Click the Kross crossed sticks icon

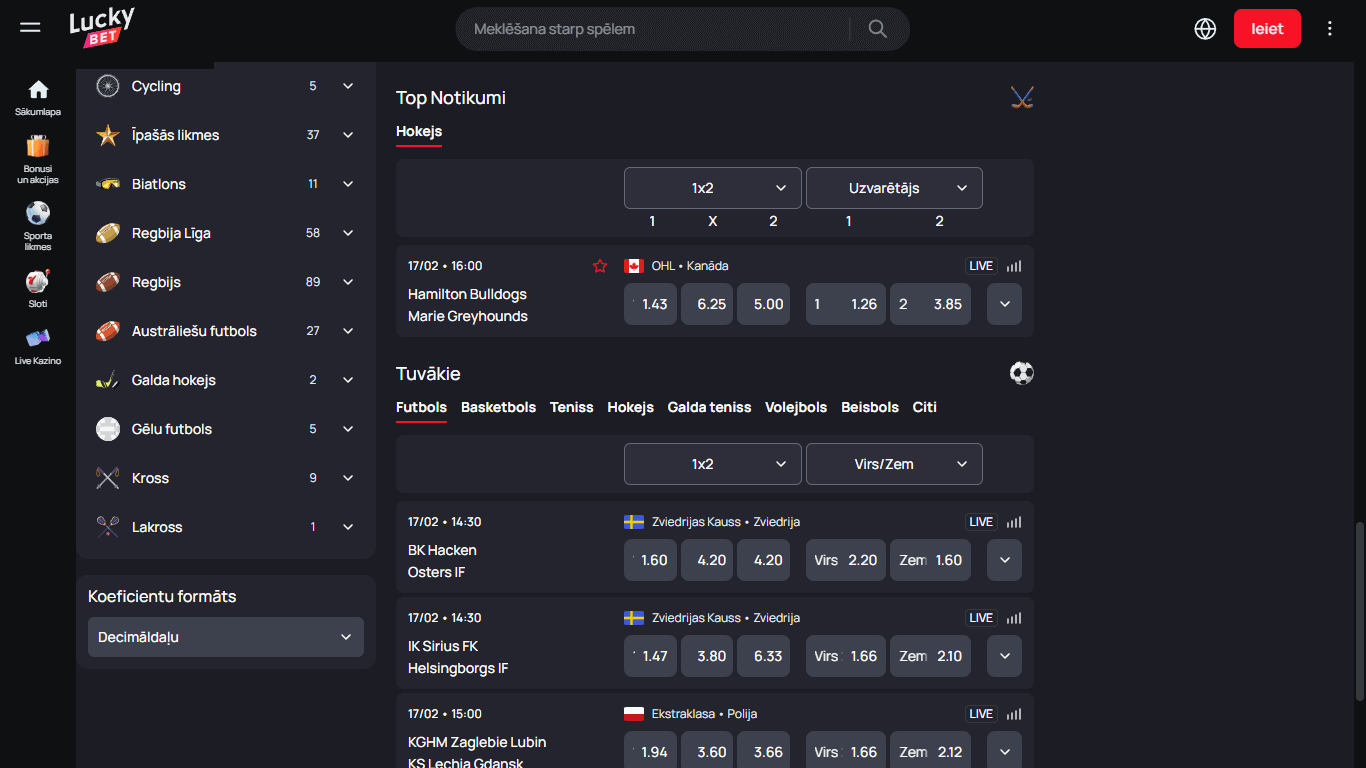pyautogui.click(x=108, y=478)
